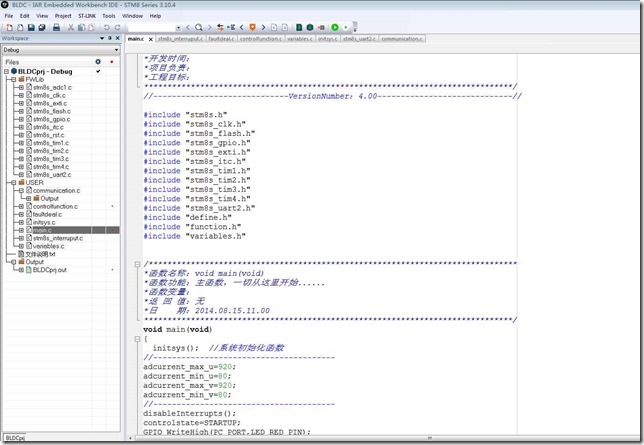This screenshot has height=445, width=644.
Task: Click the Compile toolbar icon
Action: click(299, 28)
